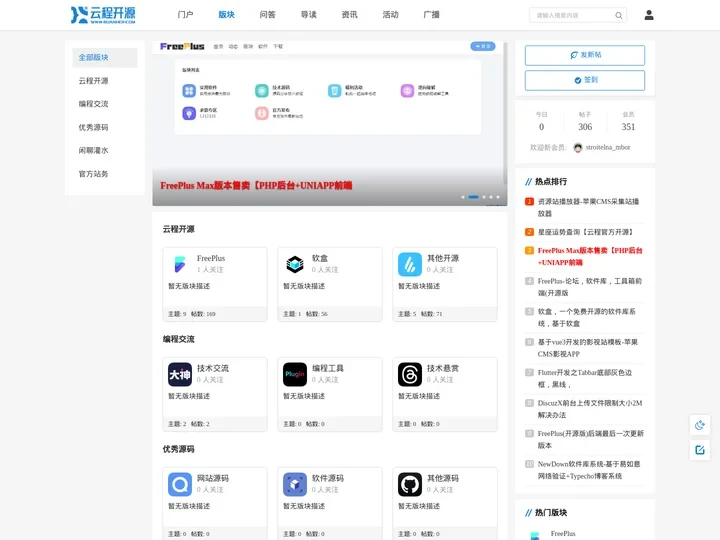Click the 编程工具 board title
The width and height of the screenshot is (720, 540).
pos(327,368)
